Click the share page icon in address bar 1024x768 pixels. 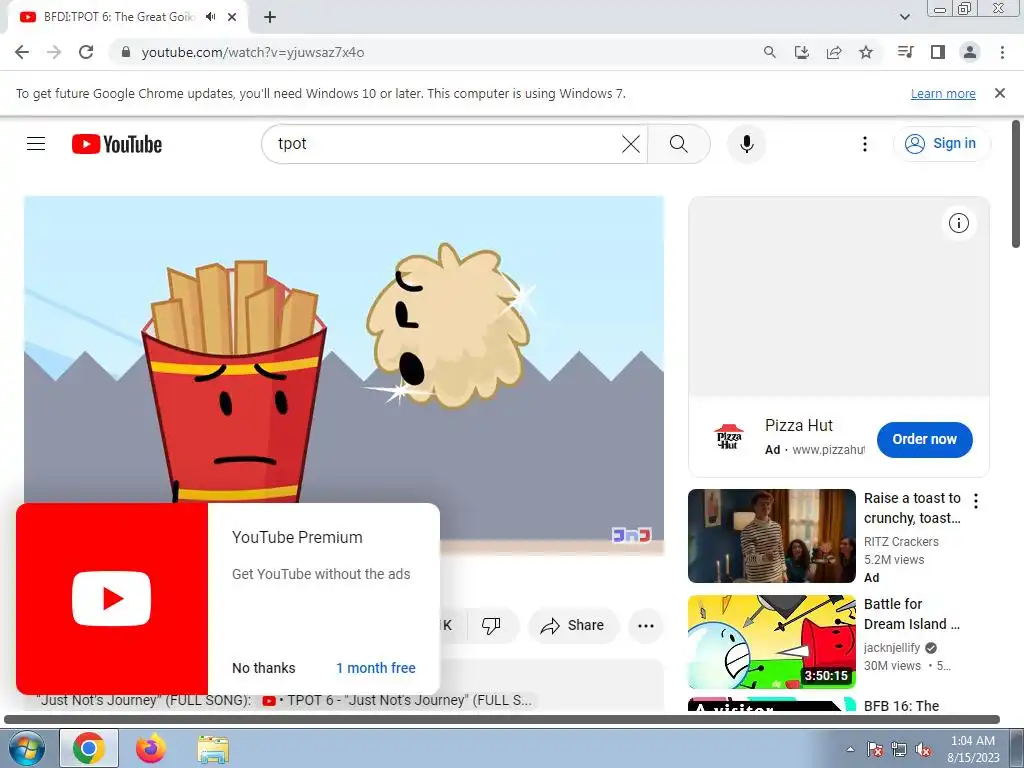pos(834,52)
